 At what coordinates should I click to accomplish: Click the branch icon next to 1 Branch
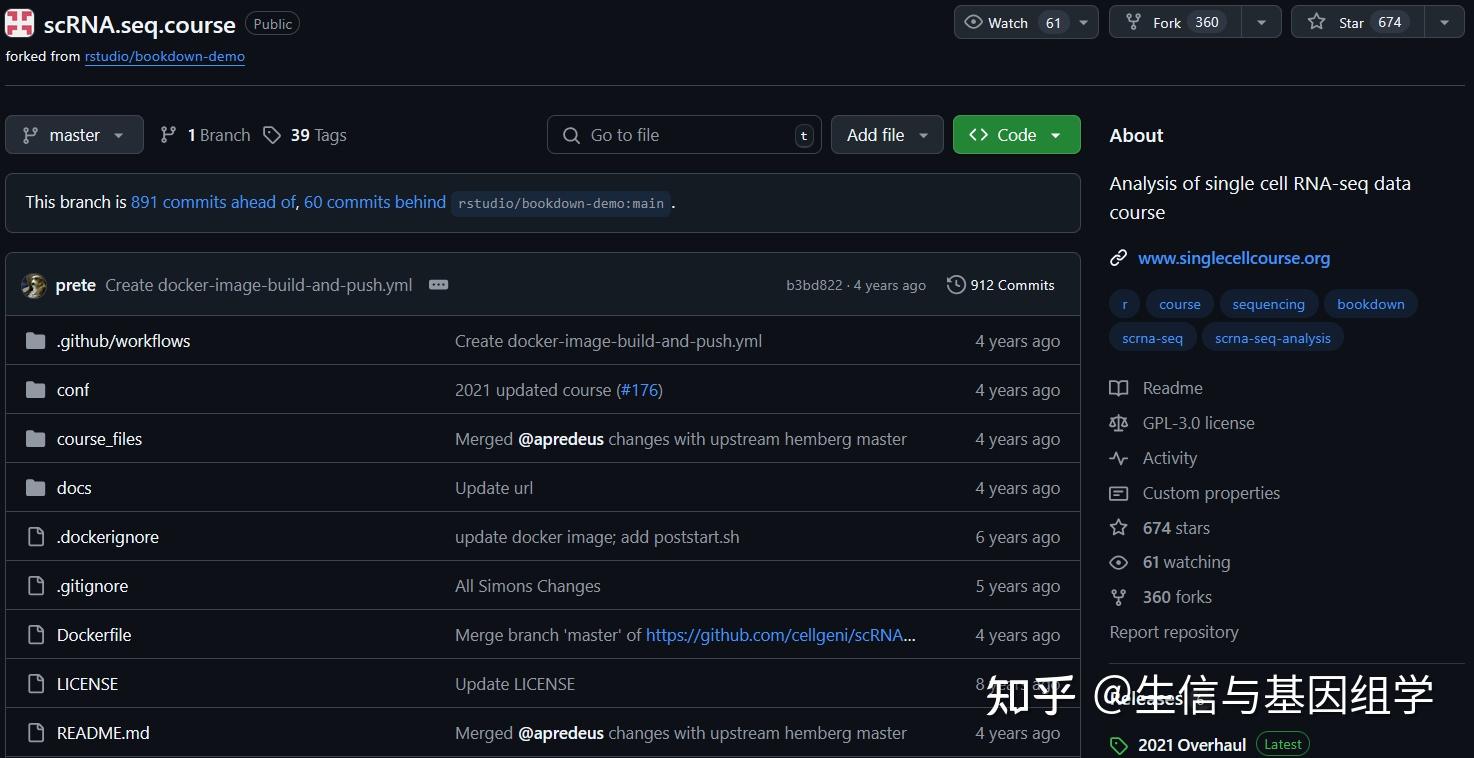tap(168, 134)
